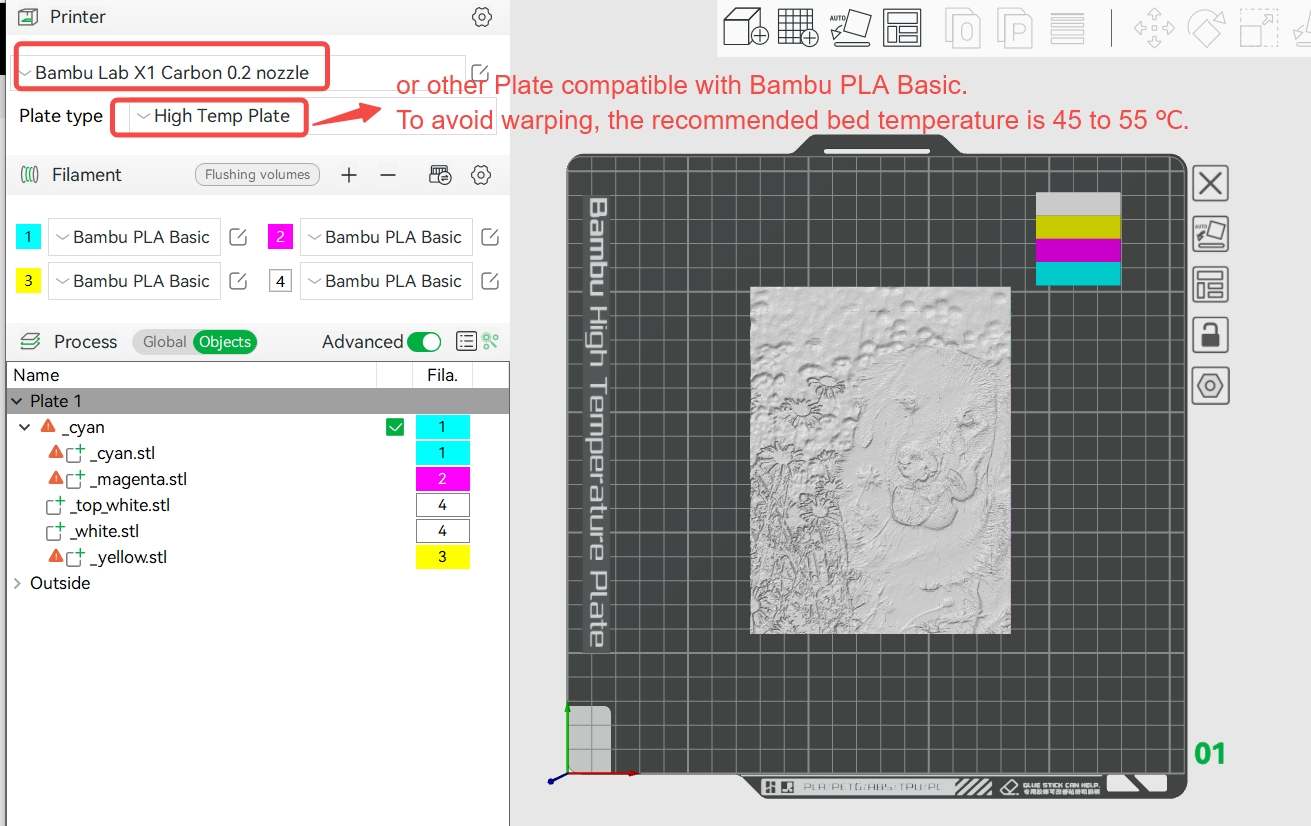
Task: Switch Process to Objects
Action: (225, 342)
